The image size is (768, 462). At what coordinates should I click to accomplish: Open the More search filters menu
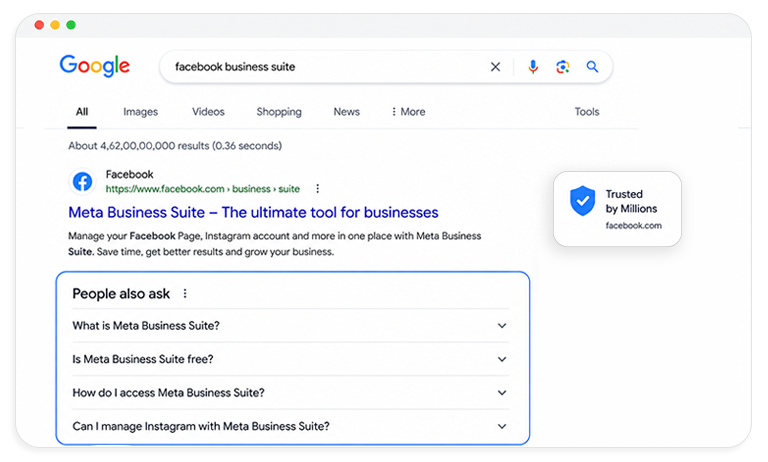pyautogui.click(x=408, y=112)
